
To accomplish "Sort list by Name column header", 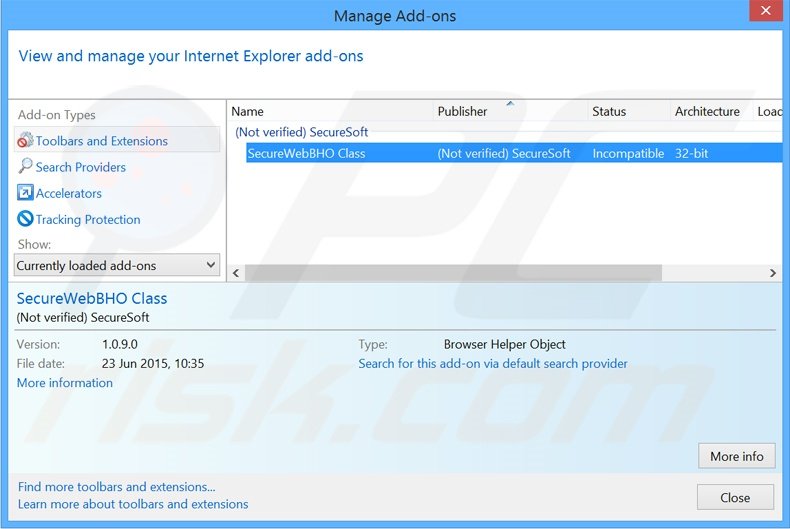I will [x=330, y=111].
